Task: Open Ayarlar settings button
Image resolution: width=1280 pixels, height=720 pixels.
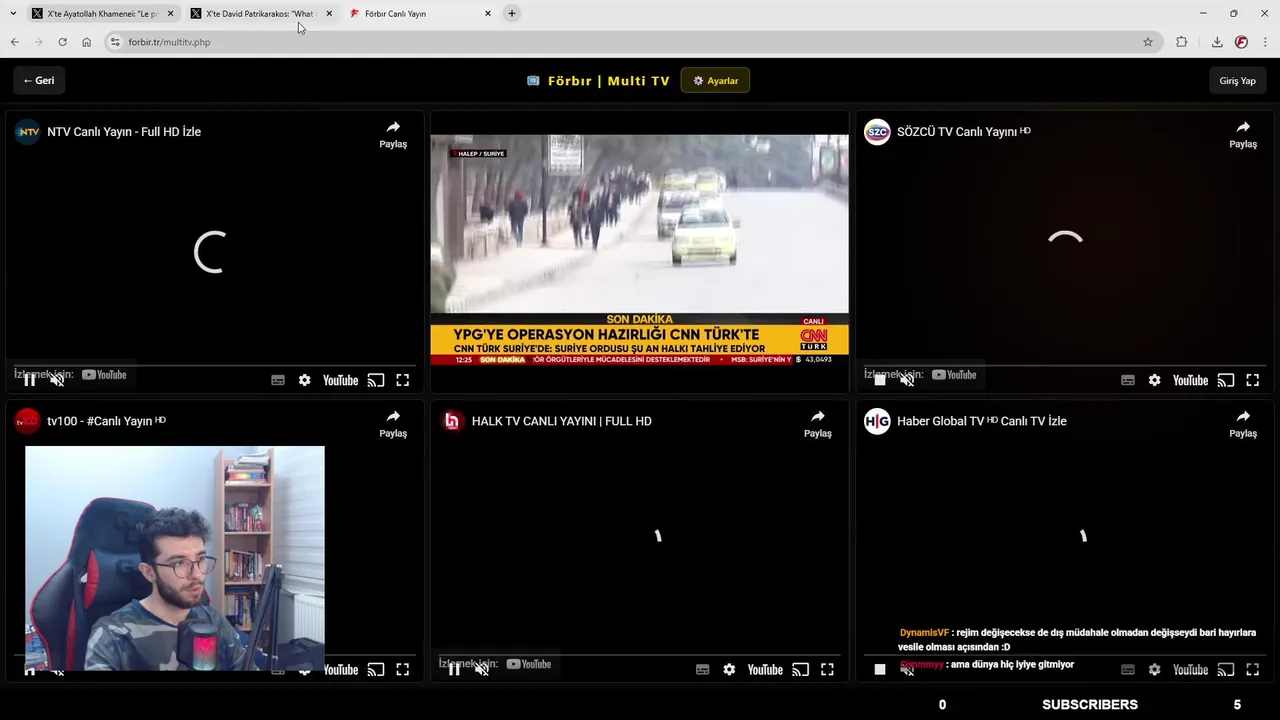Action: 715,81
